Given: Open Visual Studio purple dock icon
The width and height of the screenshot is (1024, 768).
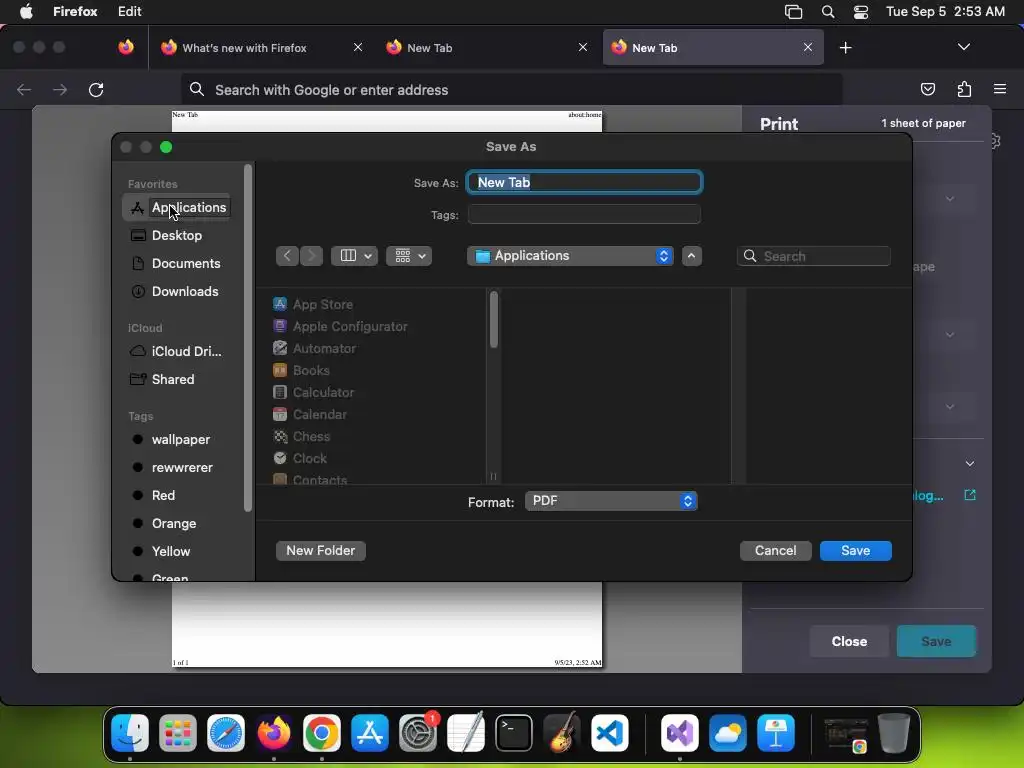Looking at the screenshot, I should click(x=679, y=733).
